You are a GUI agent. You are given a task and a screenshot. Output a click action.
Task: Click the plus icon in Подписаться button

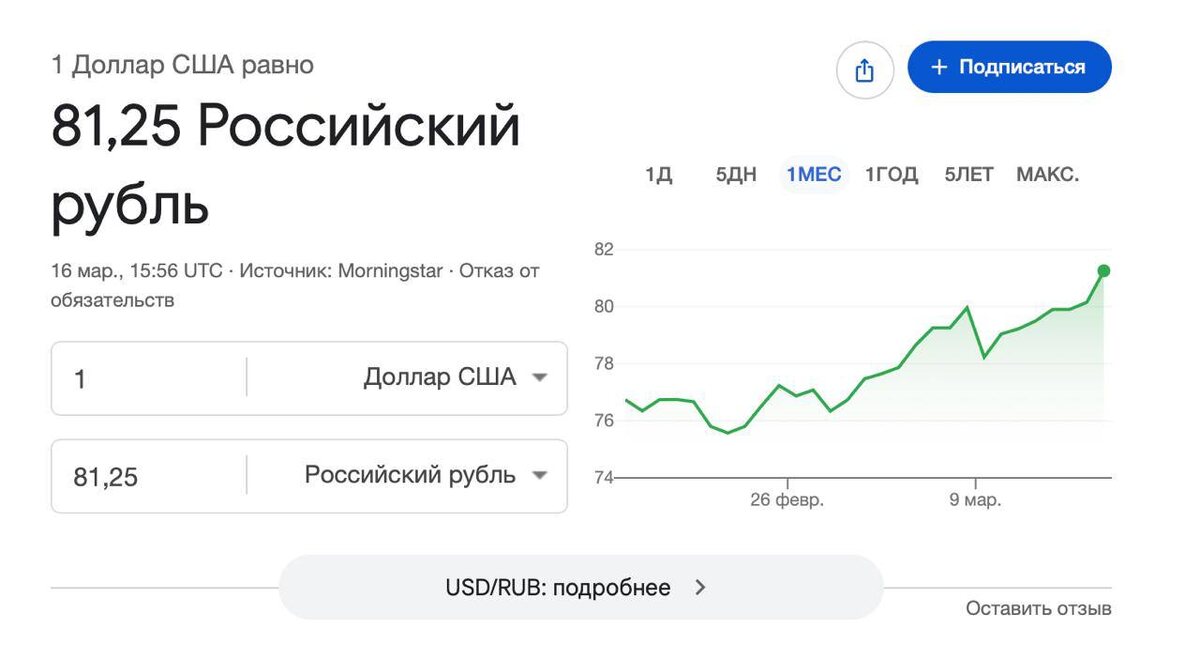coord(938,67)
